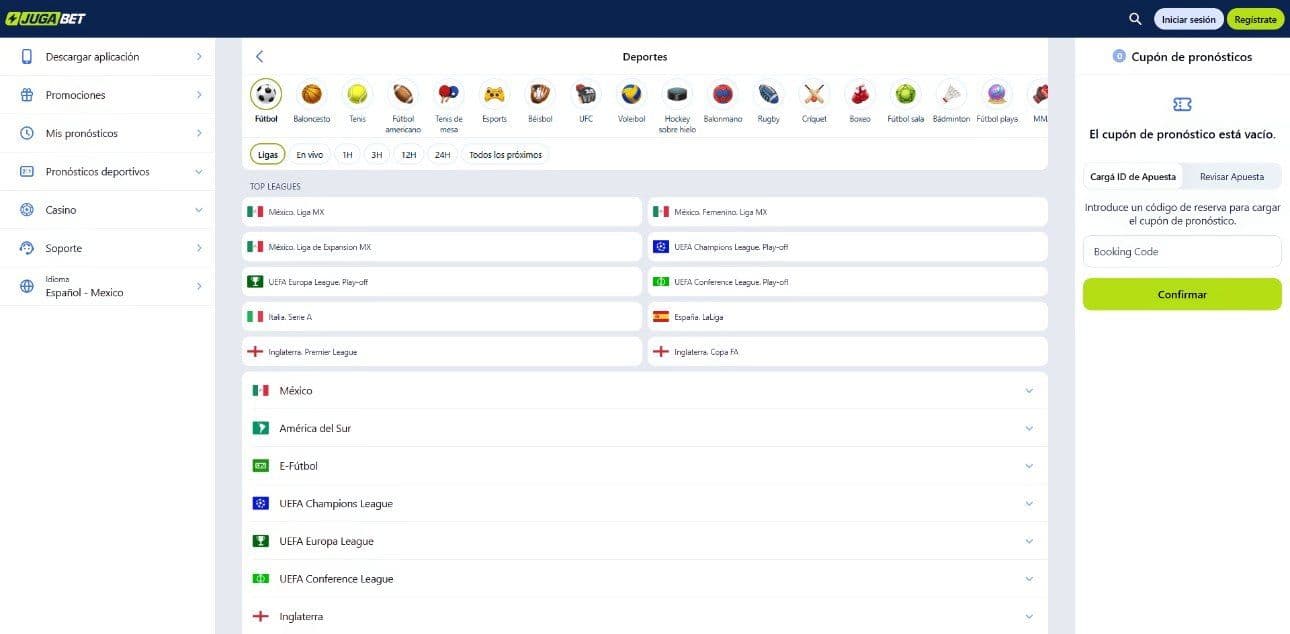This screenshot has width=1290, height=634.
Task: Select the Todos los próximos filter
Action: click(x=505, y=155)
